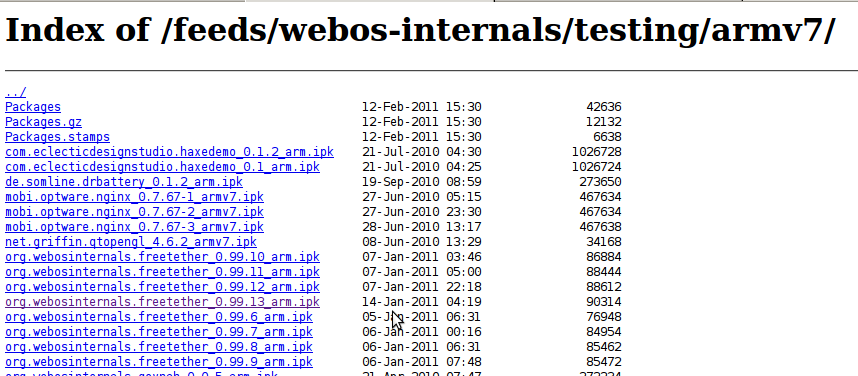The height and width of the screenshot is (376, 858).
Task: Click the size value 34168
Action: 604,241
